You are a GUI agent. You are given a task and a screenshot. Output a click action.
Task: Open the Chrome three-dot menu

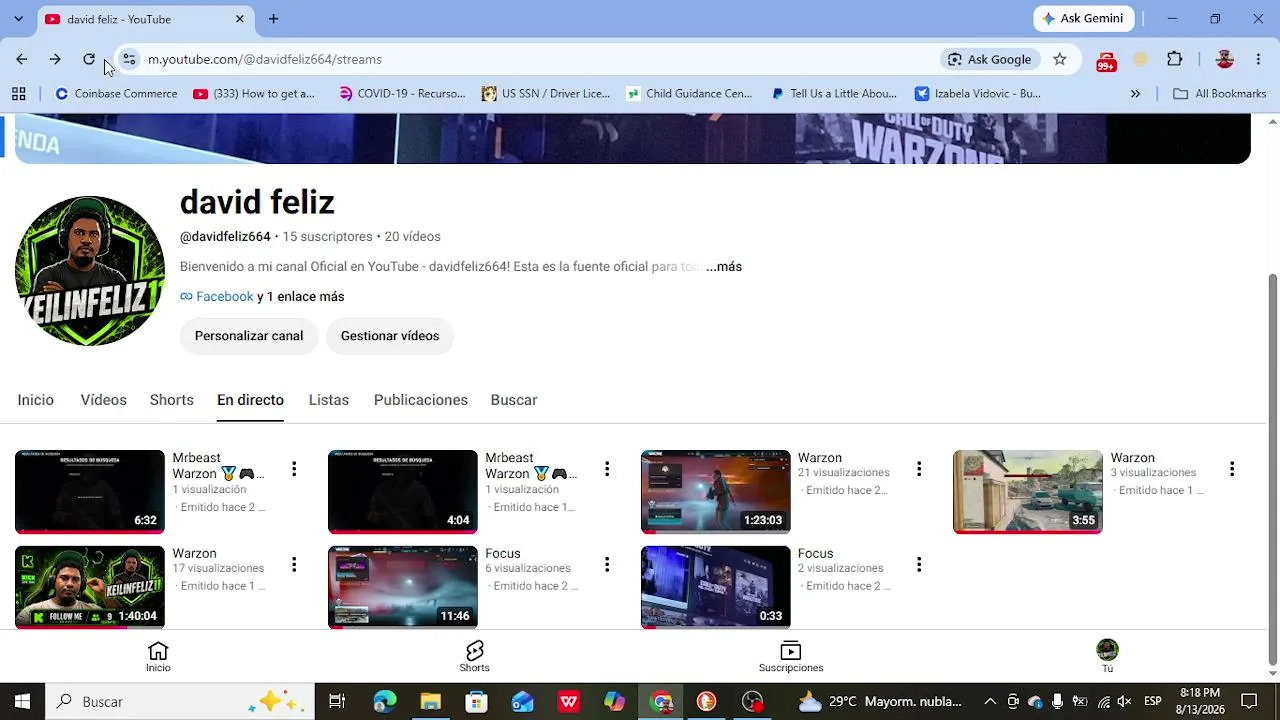point(1258,59)
